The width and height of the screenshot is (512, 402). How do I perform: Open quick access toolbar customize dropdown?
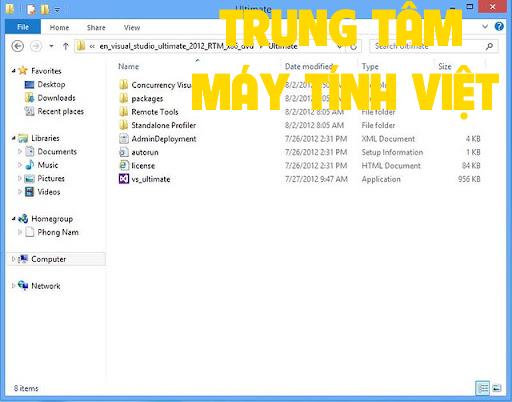click(x=57, y=10)
